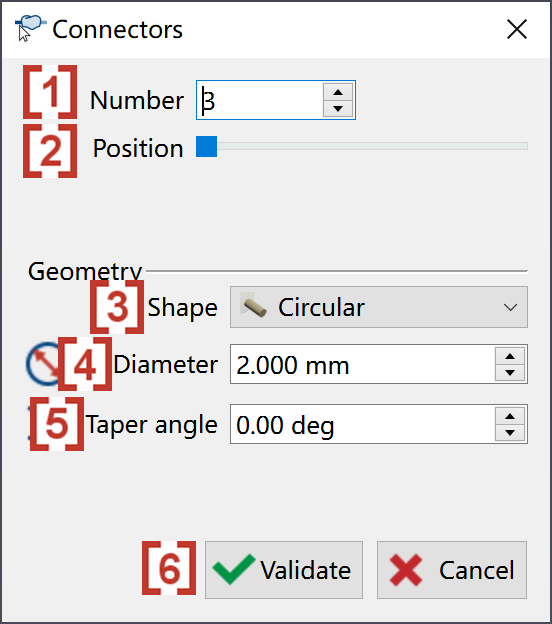
Task: Click the Position slider handle
Action: (x=207, y=146)
